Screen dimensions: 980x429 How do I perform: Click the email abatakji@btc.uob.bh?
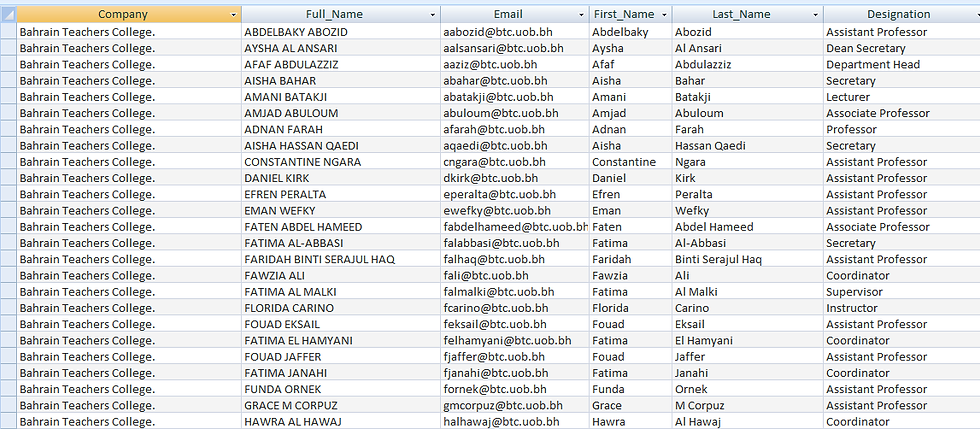click(515, 97)
